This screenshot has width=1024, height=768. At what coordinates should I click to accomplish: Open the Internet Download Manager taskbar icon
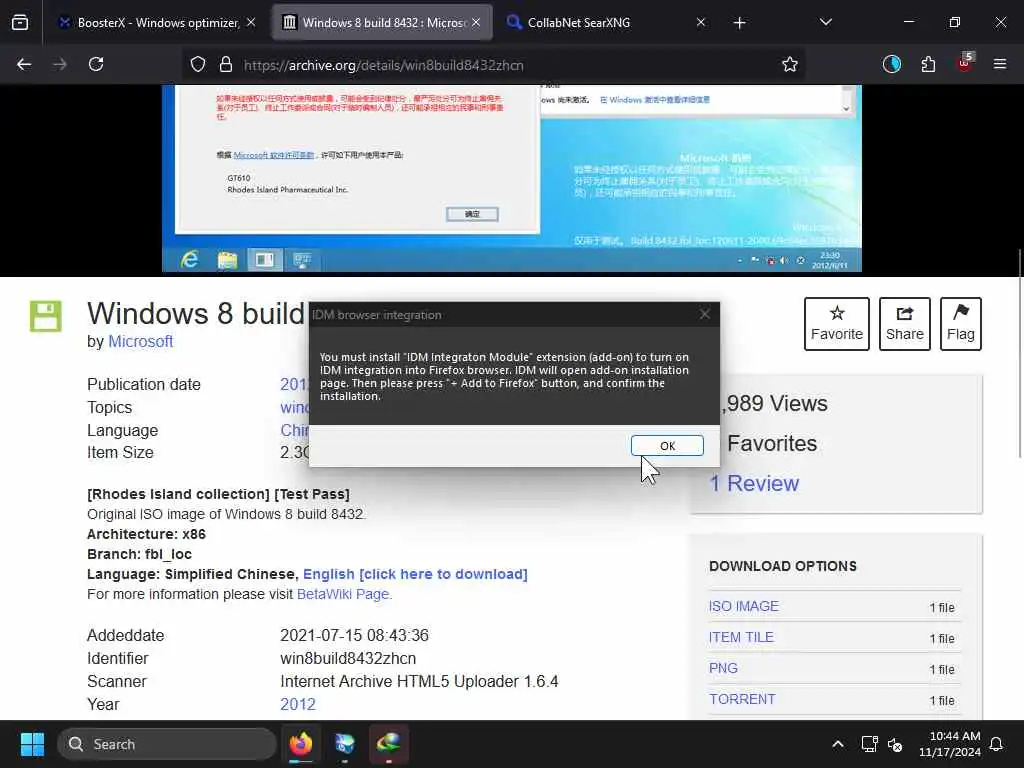point(389,744)
